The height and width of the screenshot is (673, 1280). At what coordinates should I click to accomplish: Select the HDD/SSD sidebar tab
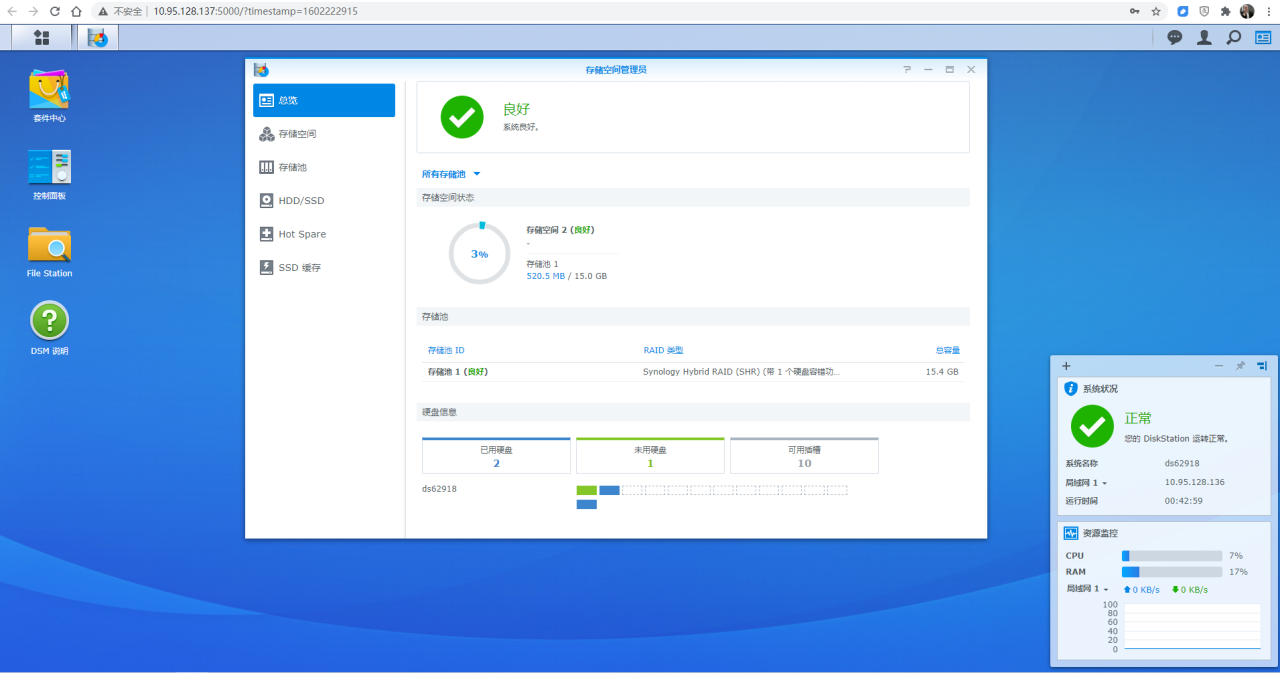[301, 201]
